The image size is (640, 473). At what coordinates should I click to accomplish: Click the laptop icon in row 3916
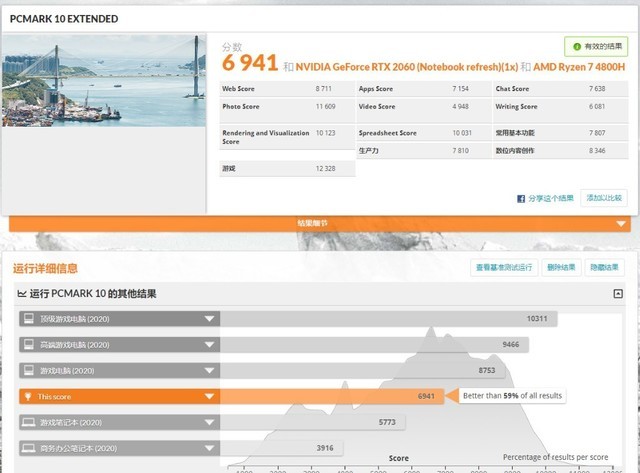coord(29,448)
